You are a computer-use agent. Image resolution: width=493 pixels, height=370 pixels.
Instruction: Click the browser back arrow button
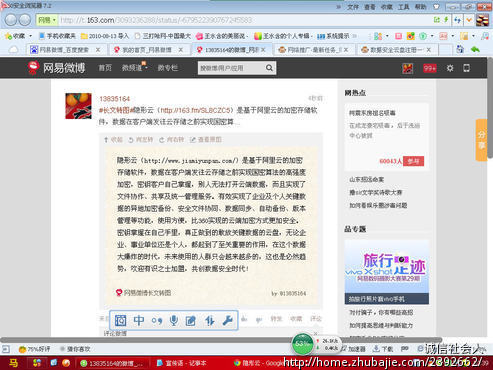(11, 20)
